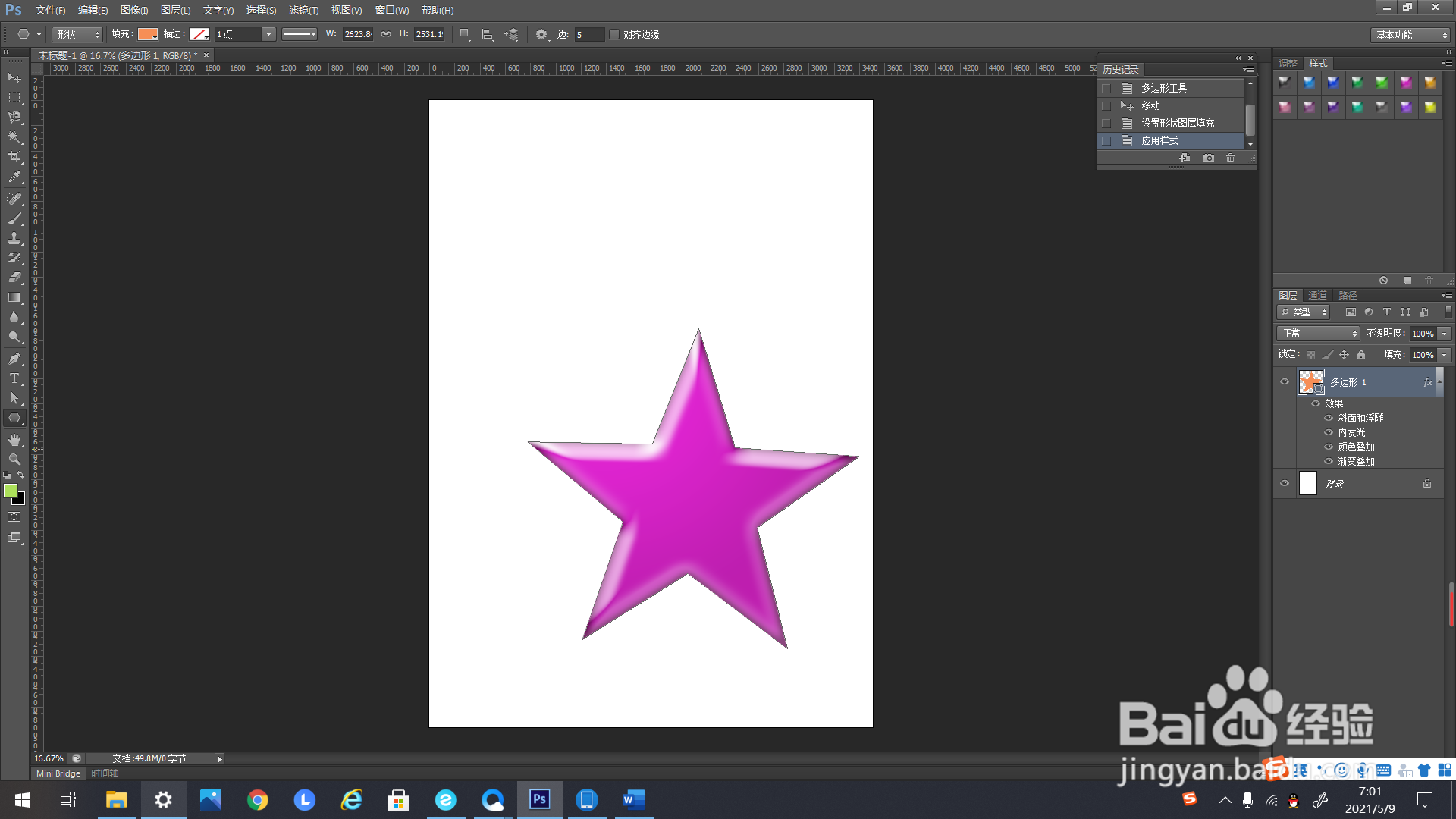Select the Hand tool
The height and width of the screenshot is (819, 1456).
click(14, 440)
